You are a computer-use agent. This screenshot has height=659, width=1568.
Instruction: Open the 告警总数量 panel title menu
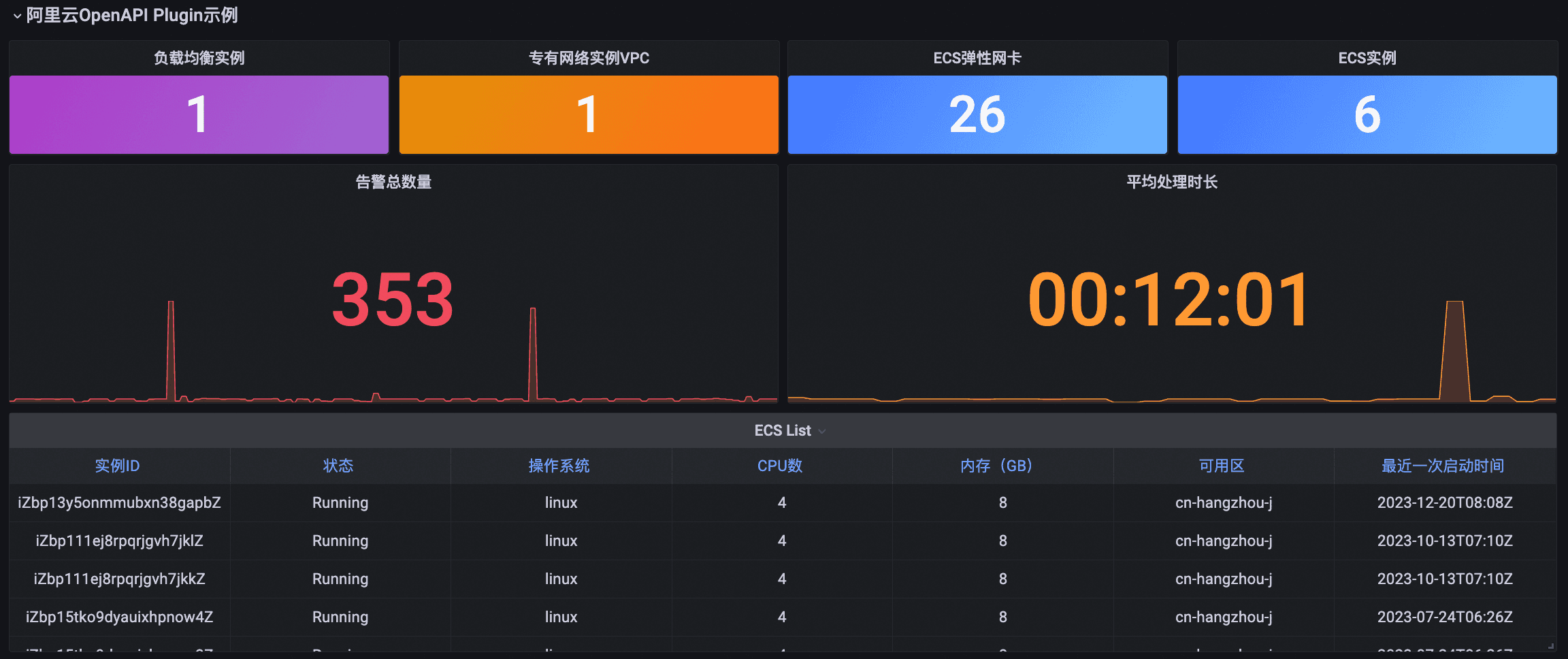pos(393,182)
